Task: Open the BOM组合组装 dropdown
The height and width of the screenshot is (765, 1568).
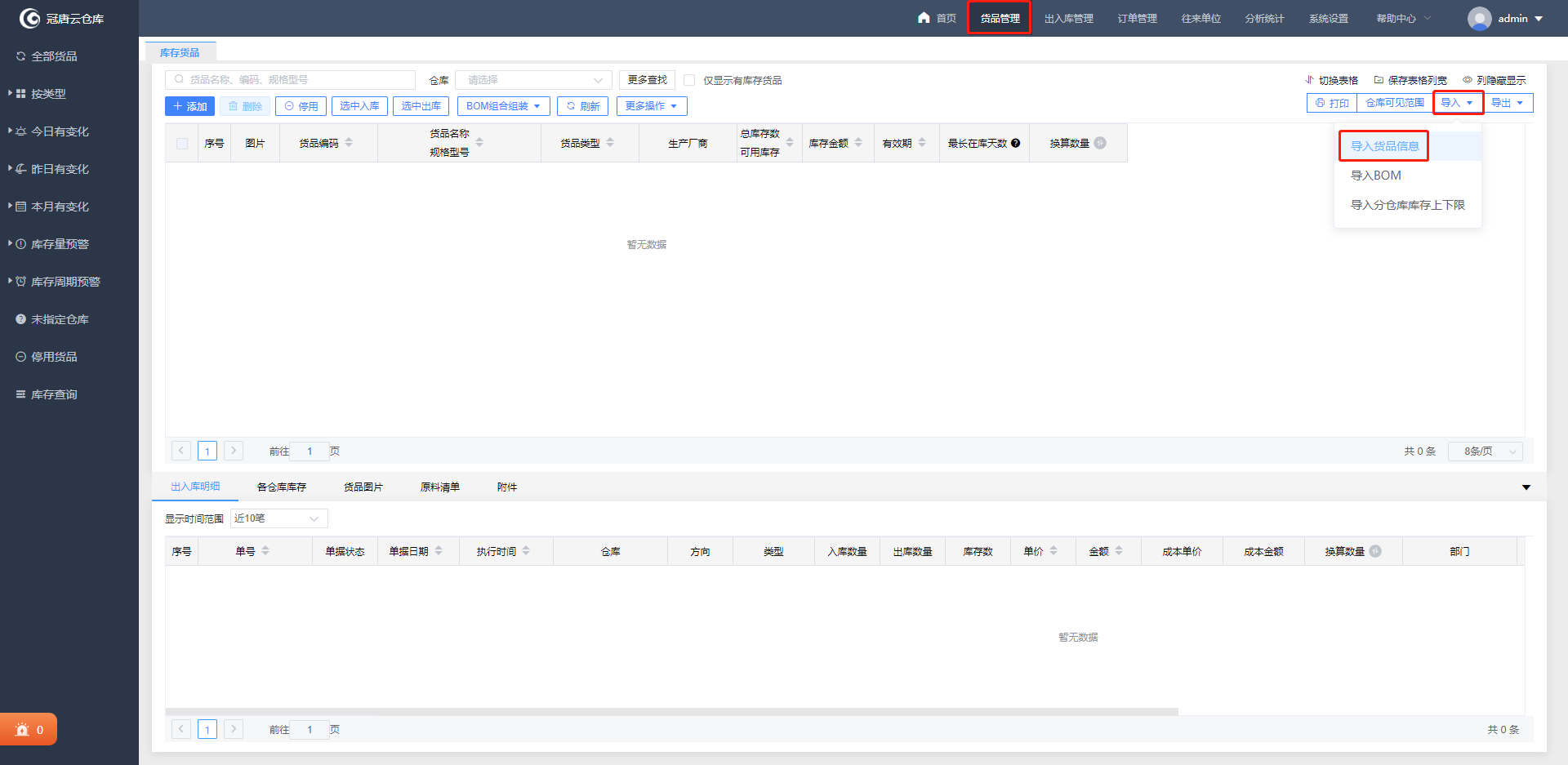Action: point(503,106)
